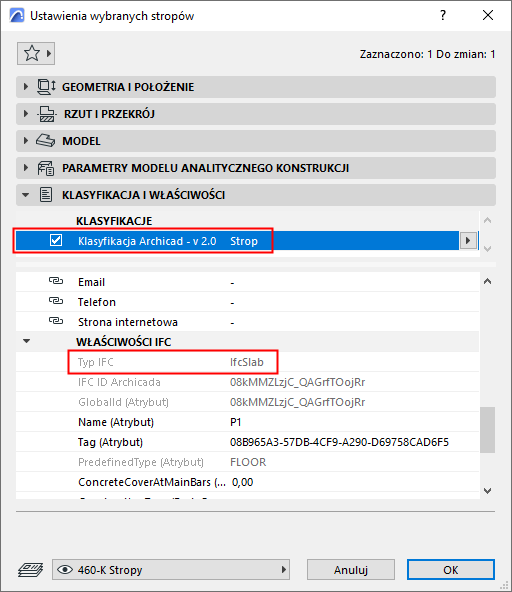Open the 460-K Stropy layer dropdown

[x=171, y=570]
